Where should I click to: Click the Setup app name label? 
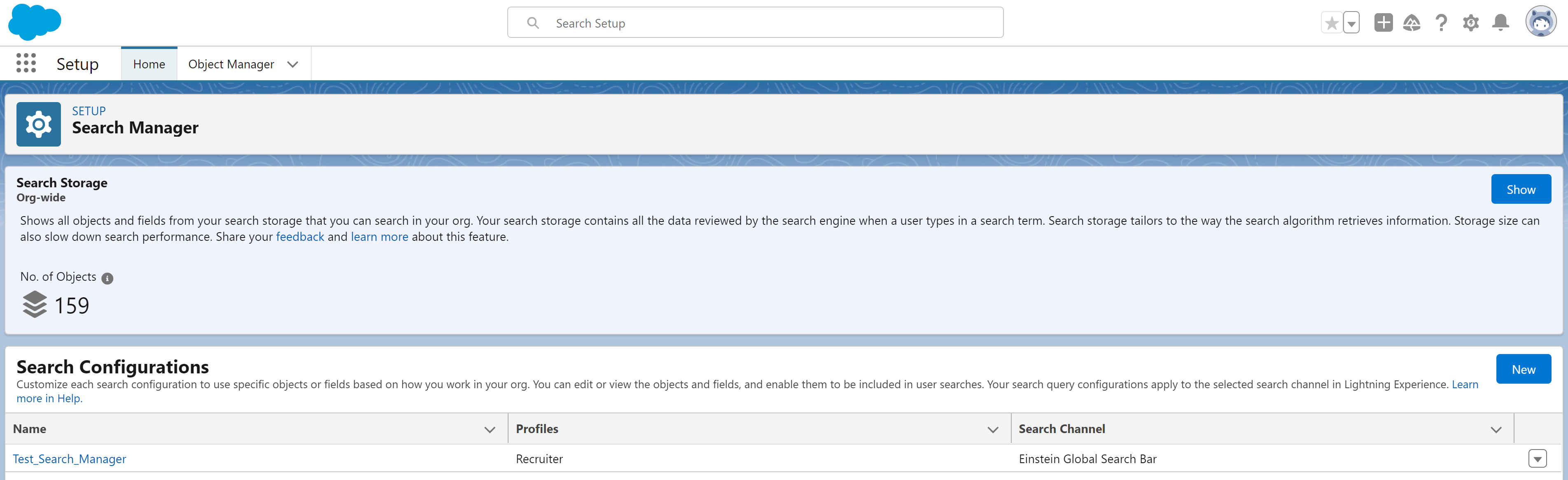click(x=77, y=64)
